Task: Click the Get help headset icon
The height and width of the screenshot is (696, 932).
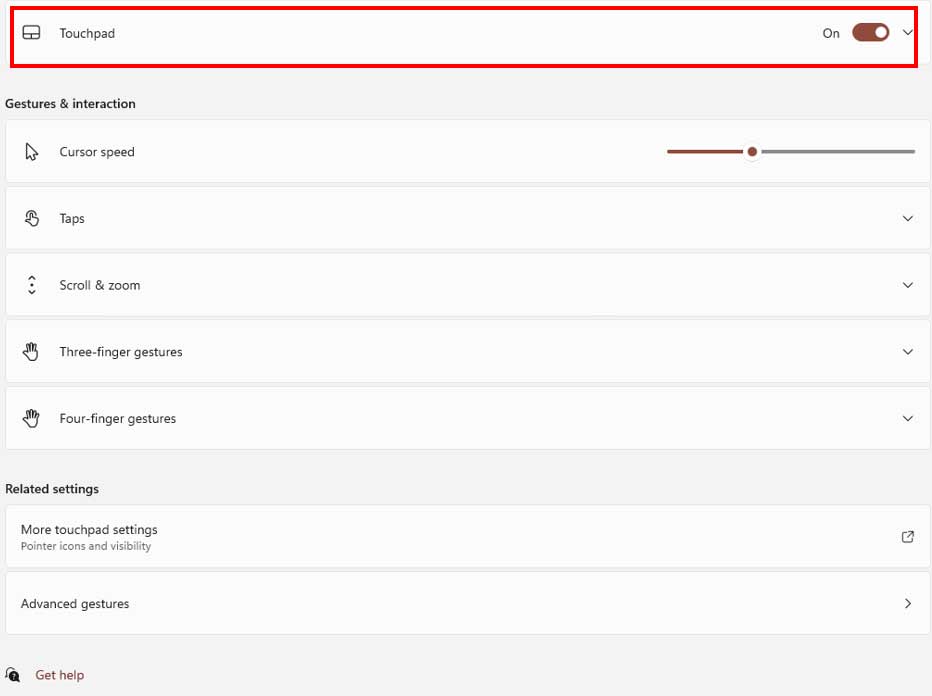Action: (x=12, y=675)
